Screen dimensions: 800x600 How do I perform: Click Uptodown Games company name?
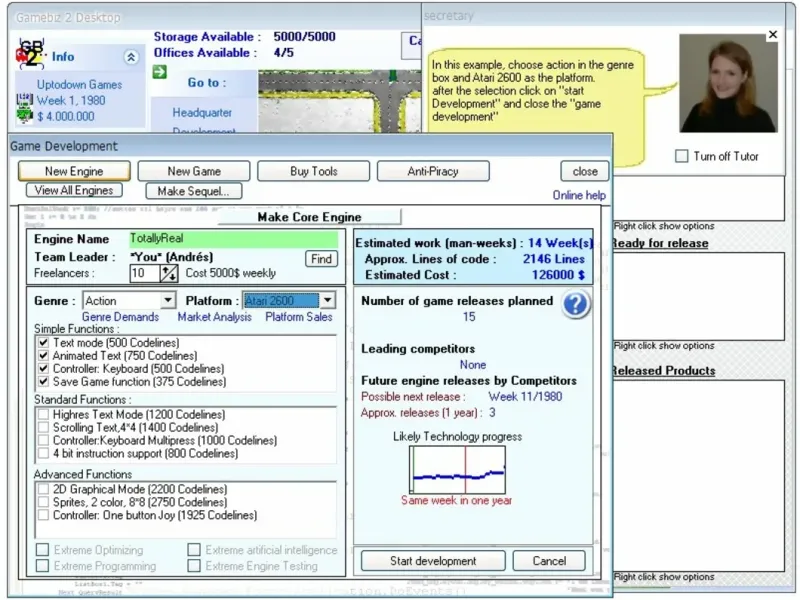click(x=79, y=85)
